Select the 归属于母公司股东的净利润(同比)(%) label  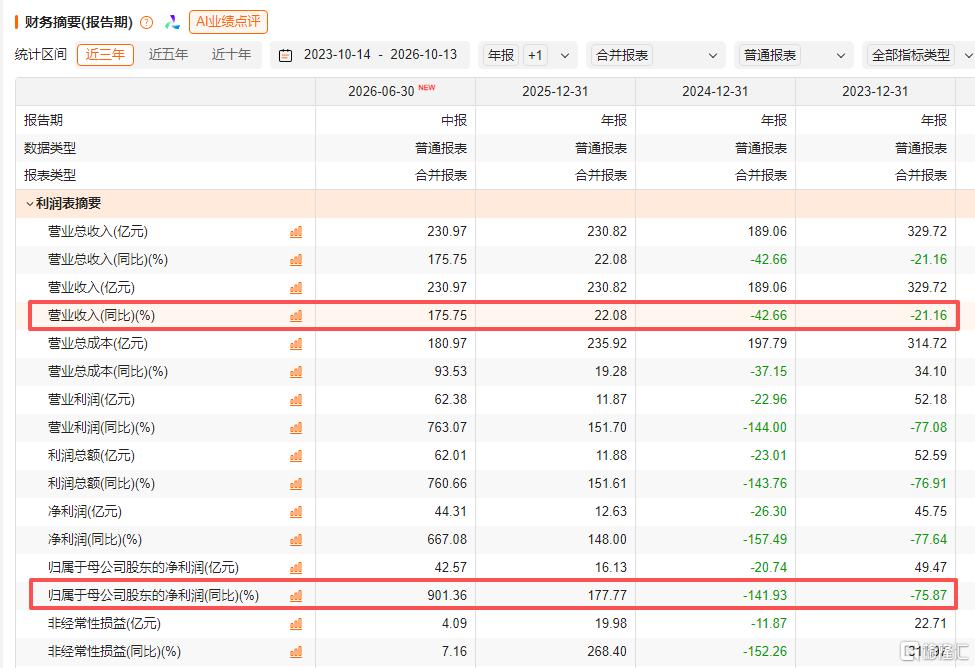click(153, 595)
